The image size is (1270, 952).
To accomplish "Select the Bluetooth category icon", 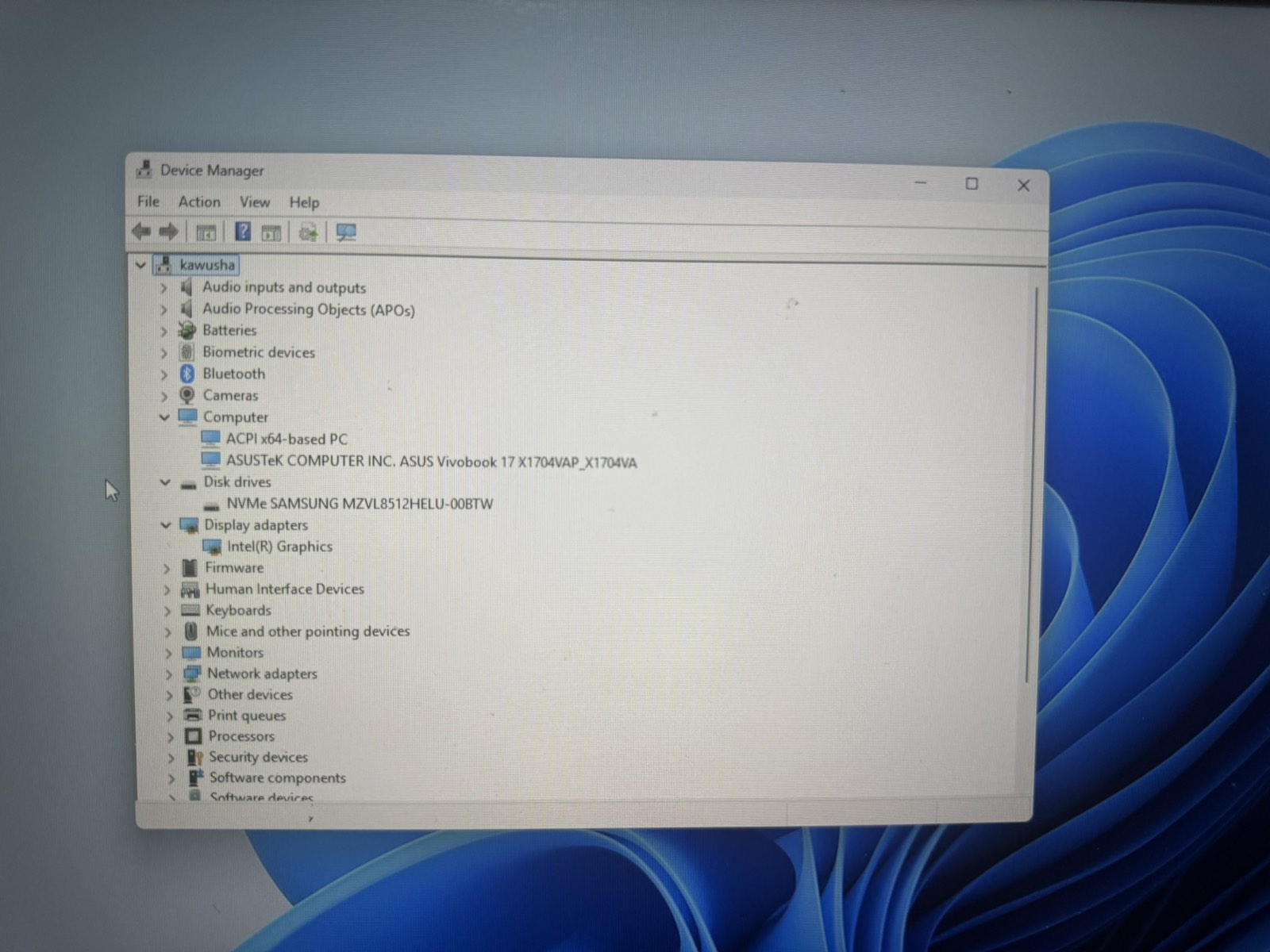I will [187, 374].
